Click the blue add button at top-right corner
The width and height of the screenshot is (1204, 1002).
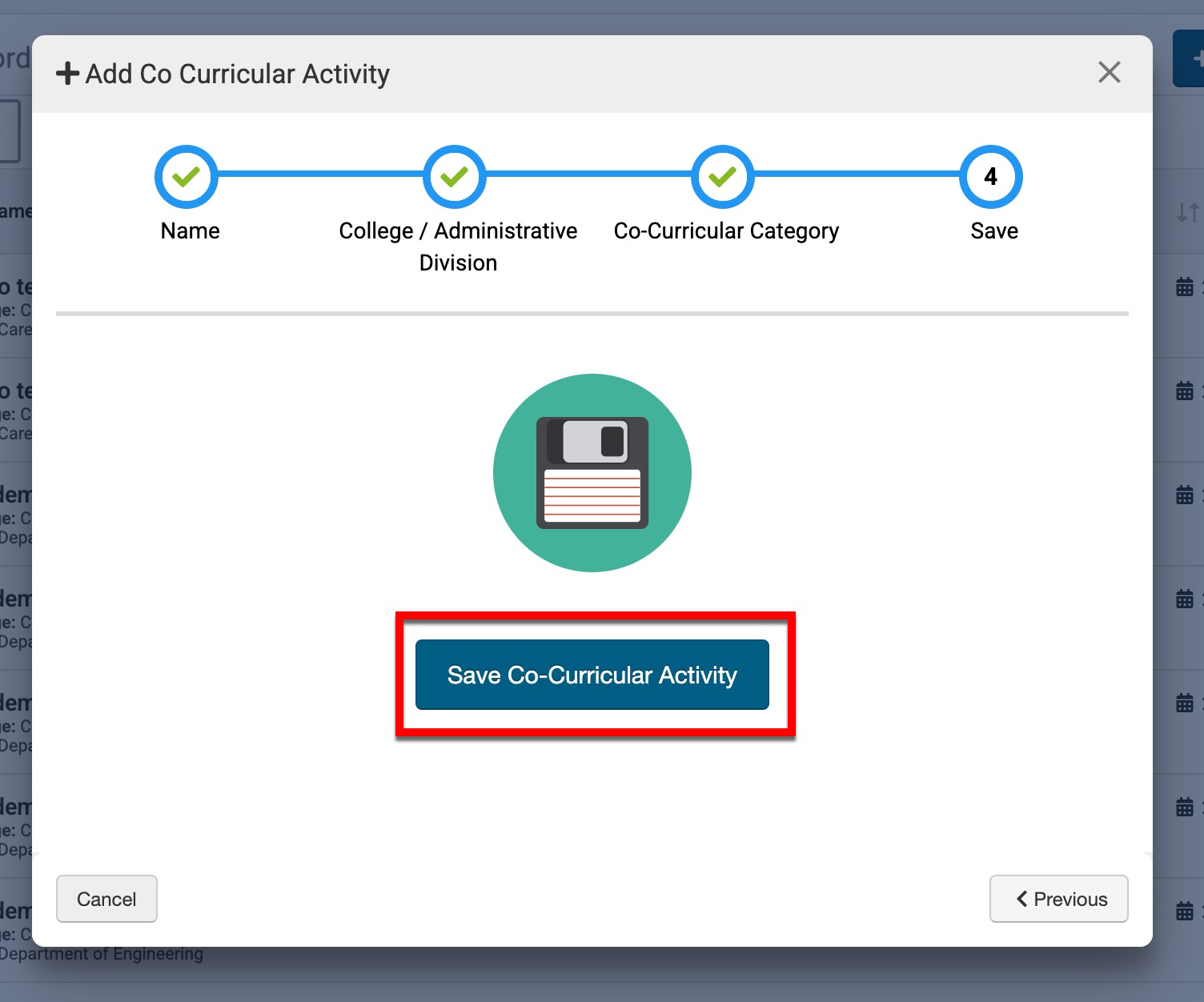coord(1190,59)
